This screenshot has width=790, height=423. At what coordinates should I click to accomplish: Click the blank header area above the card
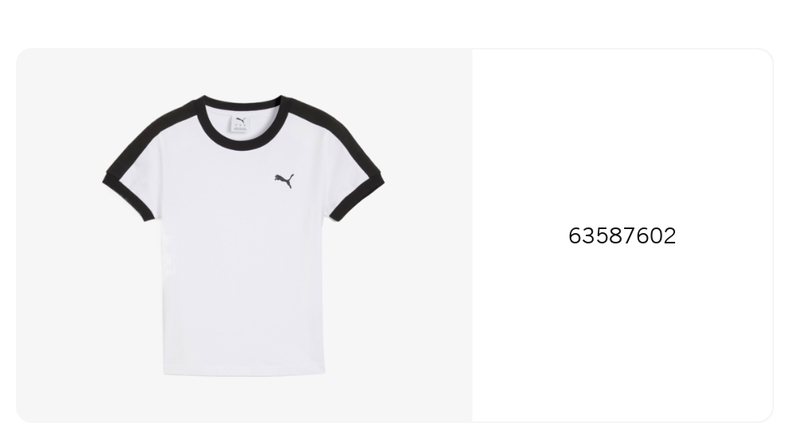coord(395,23)
